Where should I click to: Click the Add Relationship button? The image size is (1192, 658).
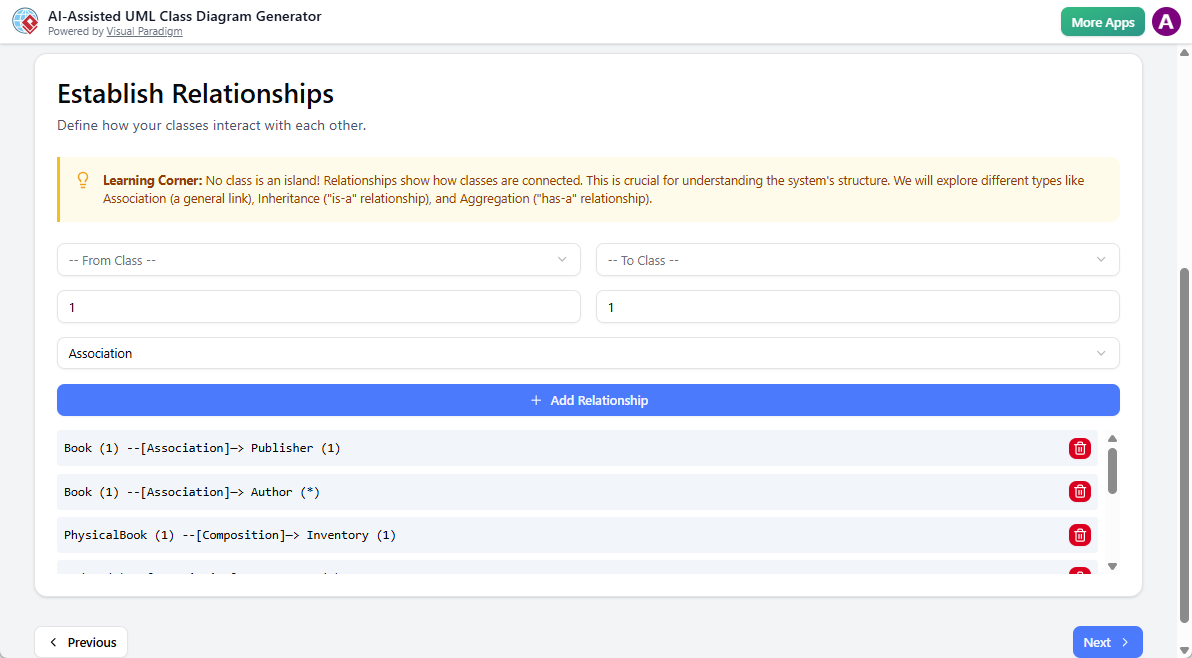click(x=588, y=399)
